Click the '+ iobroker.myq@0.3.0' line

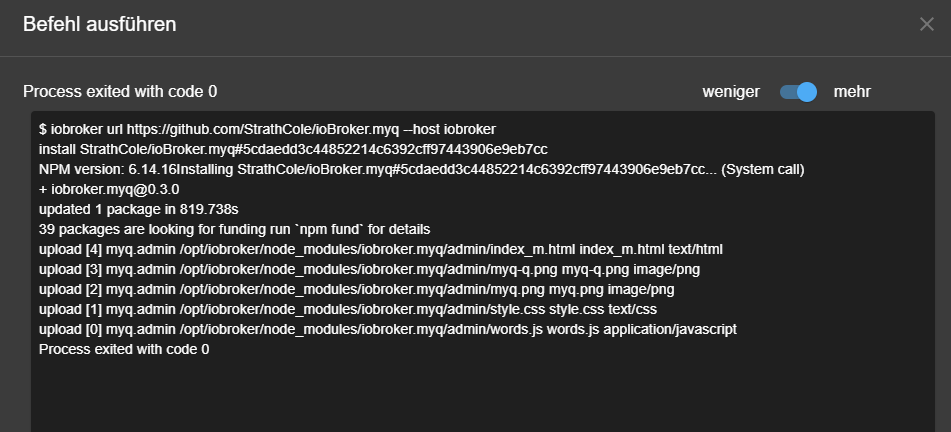point(109,189)
